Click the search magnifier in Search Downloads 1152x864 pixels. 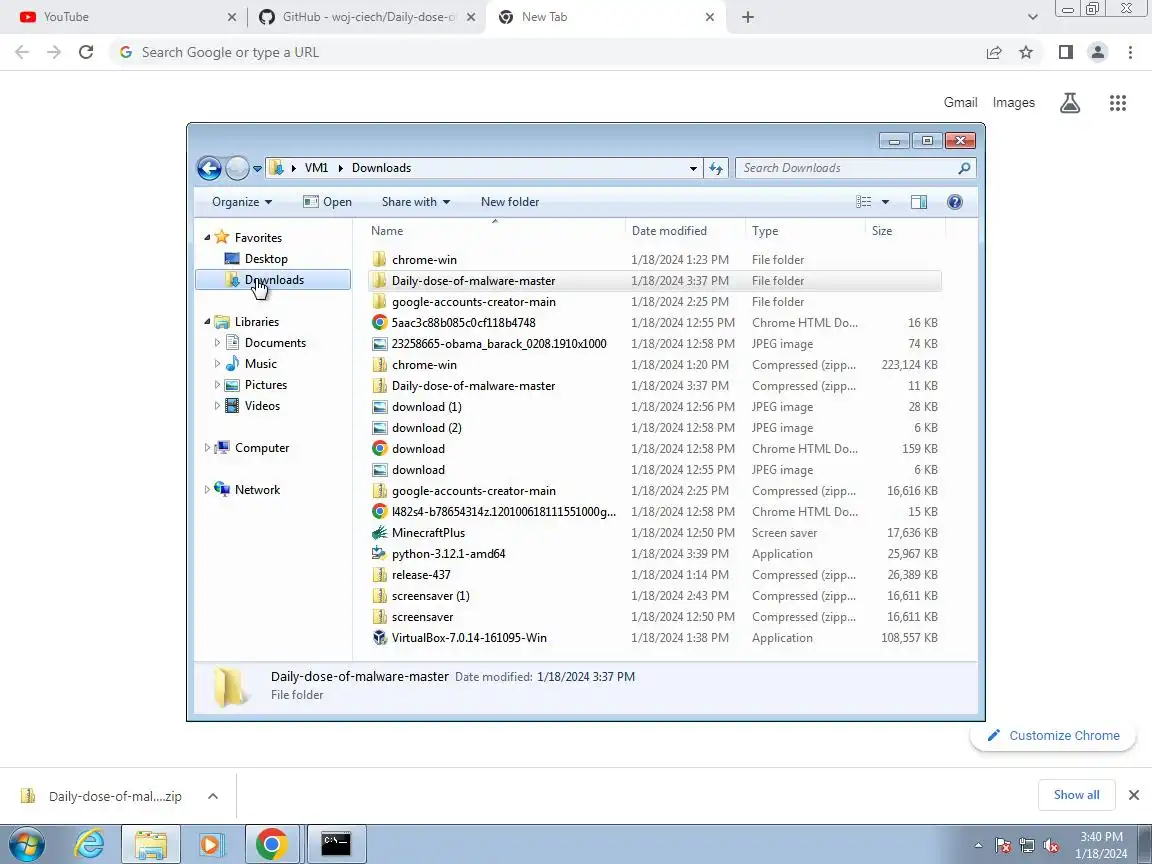coord(964,168)
